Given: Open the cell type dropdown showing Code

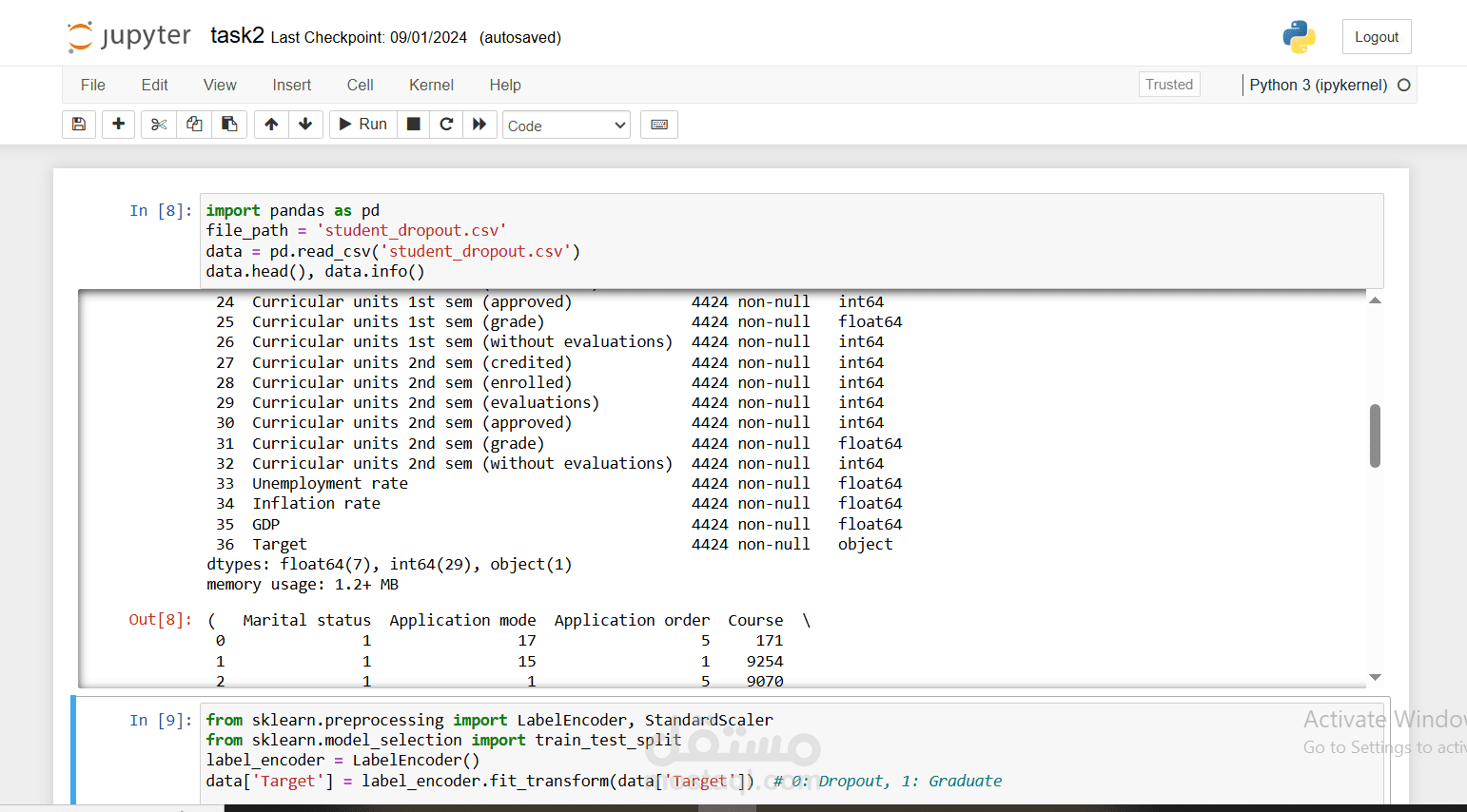Looking at the screenshot, I should coord(566,125).
